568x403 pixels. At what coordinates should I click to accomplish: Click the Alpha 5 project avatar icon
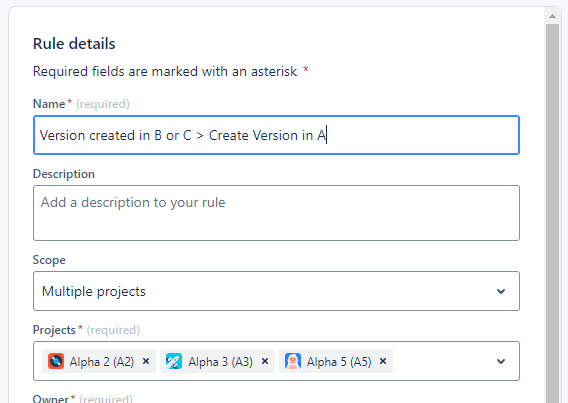pyautogui.click(x=293, y=361)
